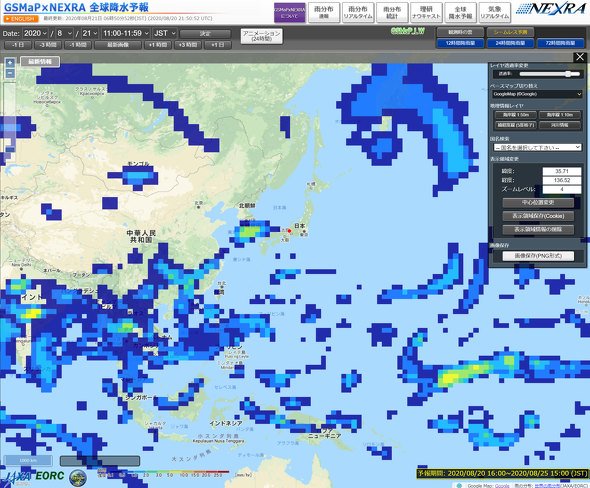Click the GSMaP logo in the toolbar
This screenshot has width=590, height=488.
pyautogui.click(x=408, y=31)
